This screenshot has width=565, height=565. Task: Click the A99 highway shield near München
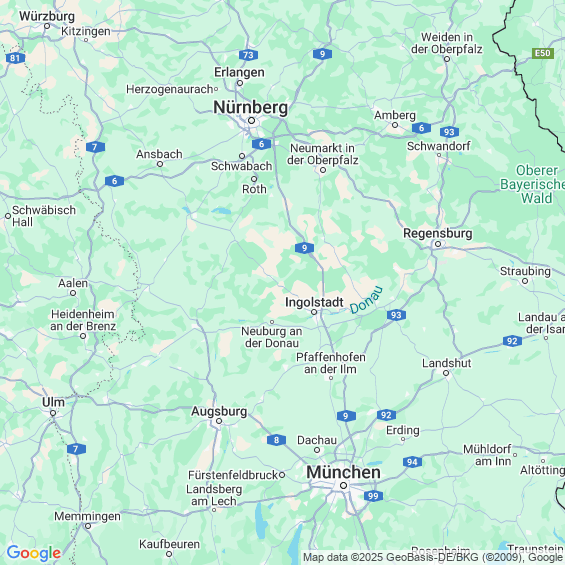point(373,496)
